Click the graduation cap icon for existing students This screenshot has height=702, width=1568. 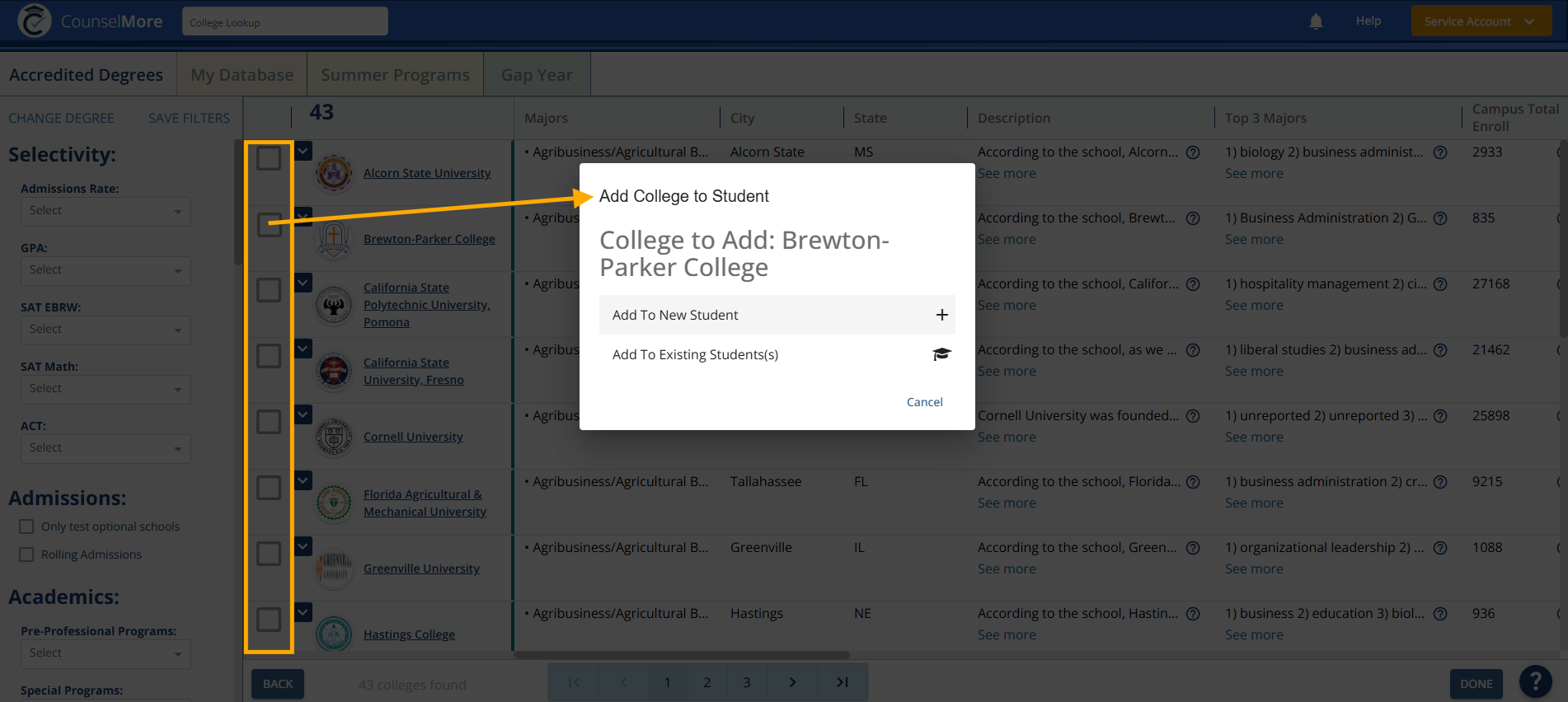click(941, 354)
